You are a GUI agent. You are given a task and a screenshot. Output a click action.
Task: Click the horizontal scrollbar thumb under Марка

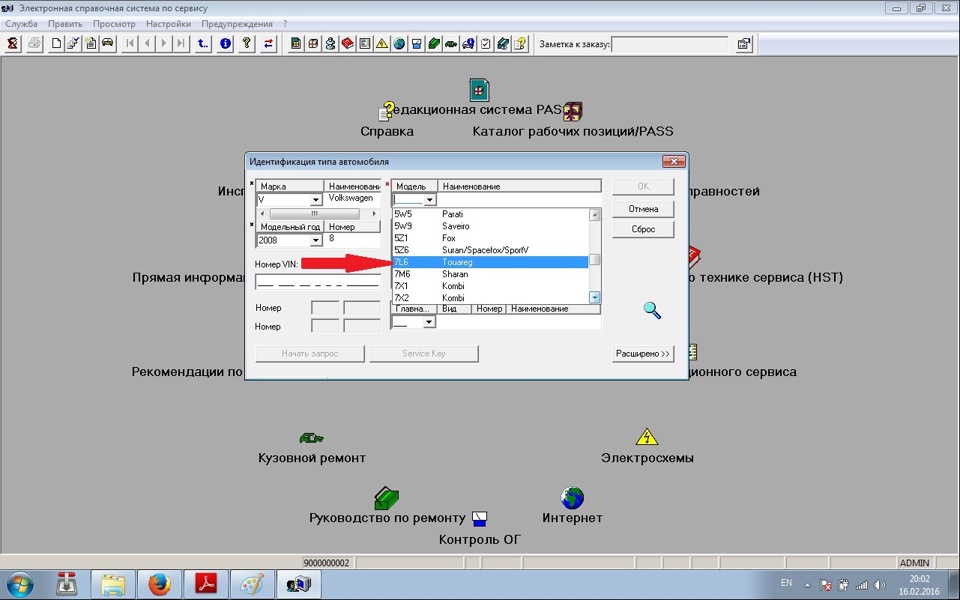click(314, 214)
